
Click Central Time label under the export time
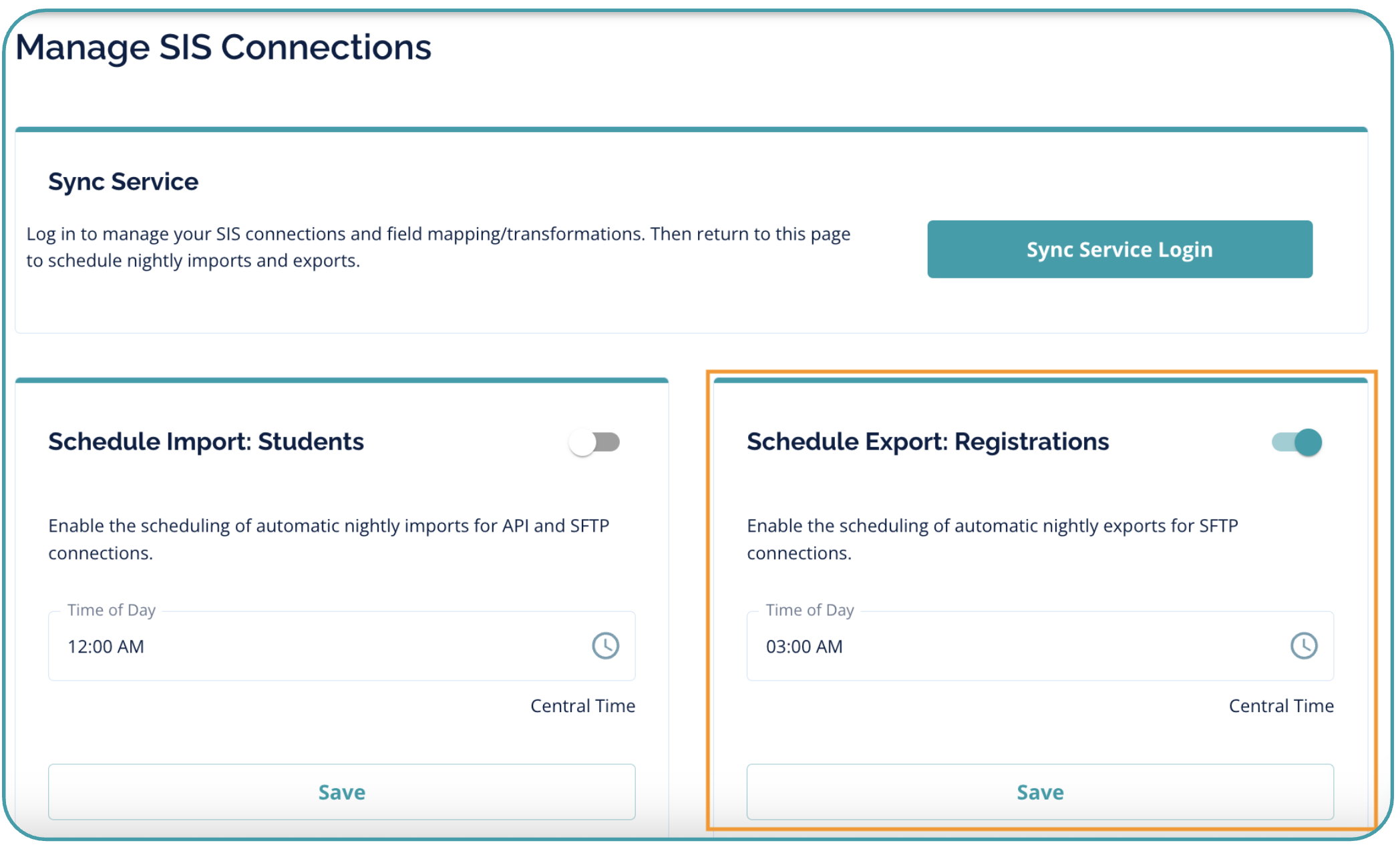tap(1281, 706)
